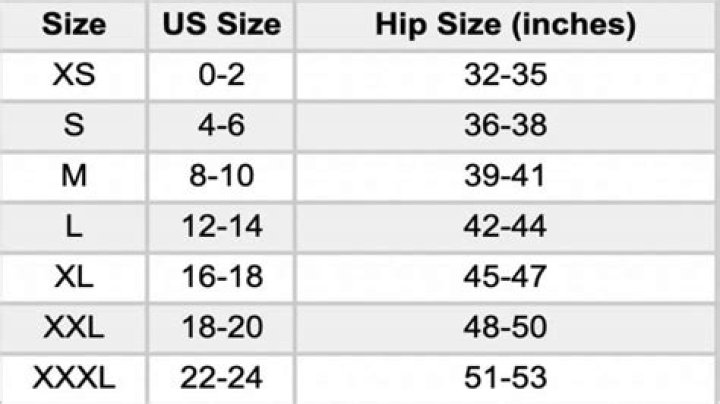Click the US size 12-14 cell

click(x=222, y=228)
